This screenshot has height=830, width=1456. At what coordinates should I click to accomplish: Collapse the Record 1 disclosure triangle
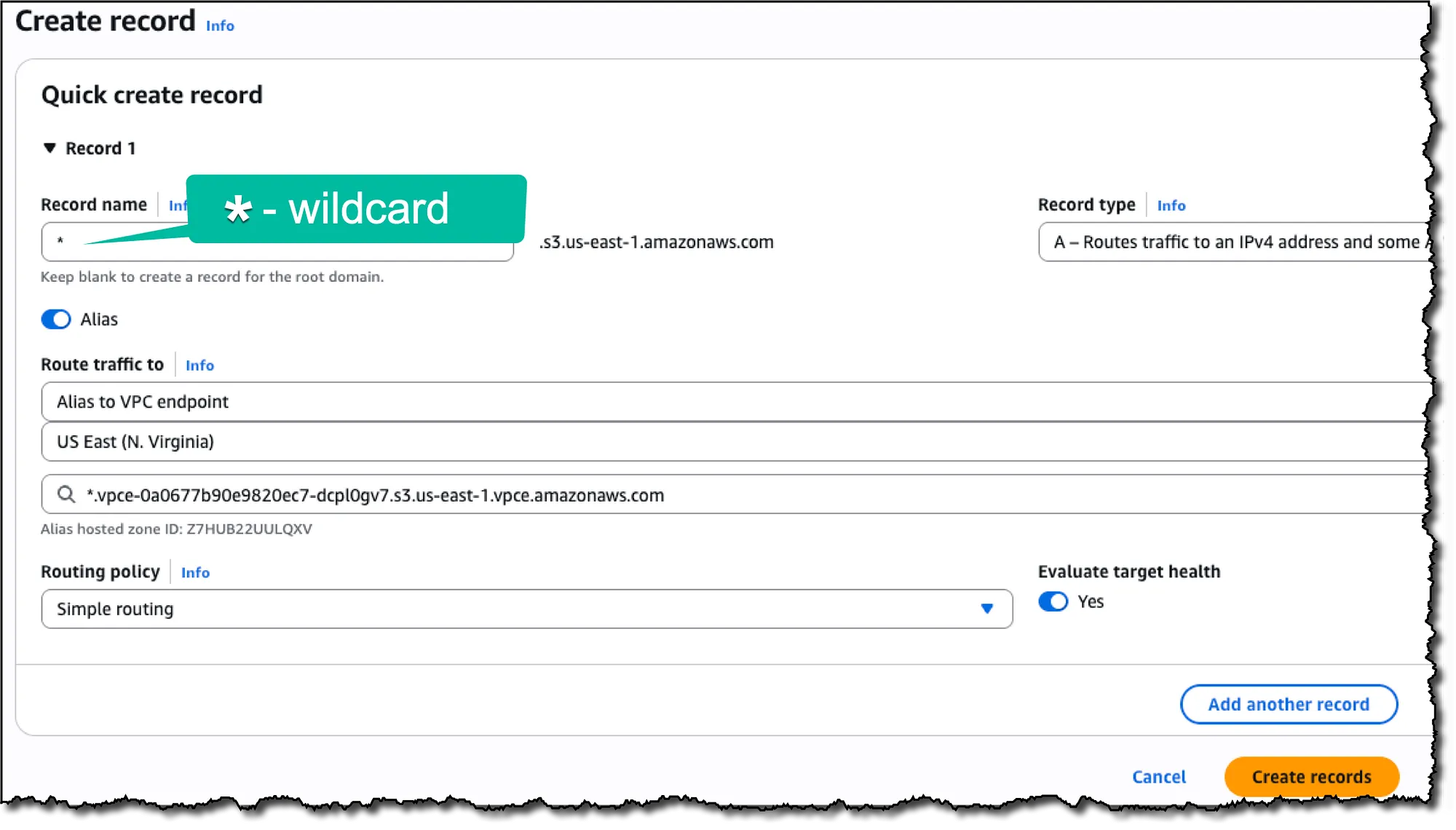click(50, 149)
